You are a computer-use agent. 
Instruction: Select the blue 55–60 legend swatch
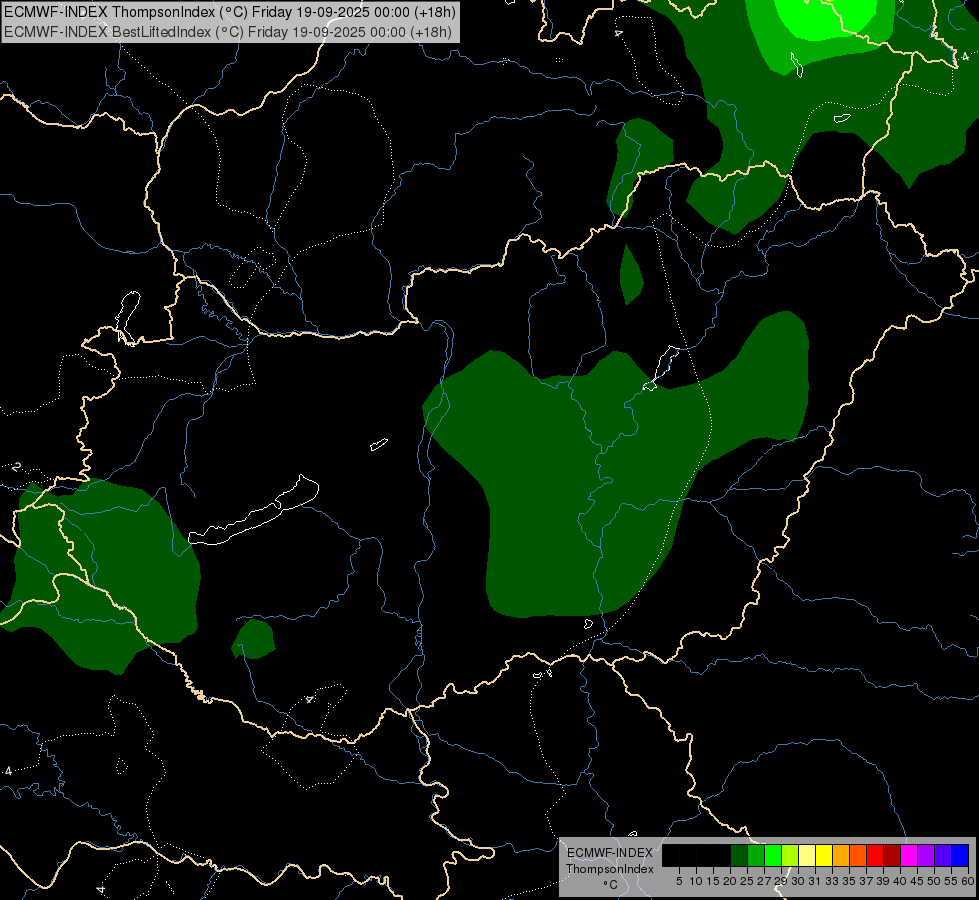tap(960, 855)
